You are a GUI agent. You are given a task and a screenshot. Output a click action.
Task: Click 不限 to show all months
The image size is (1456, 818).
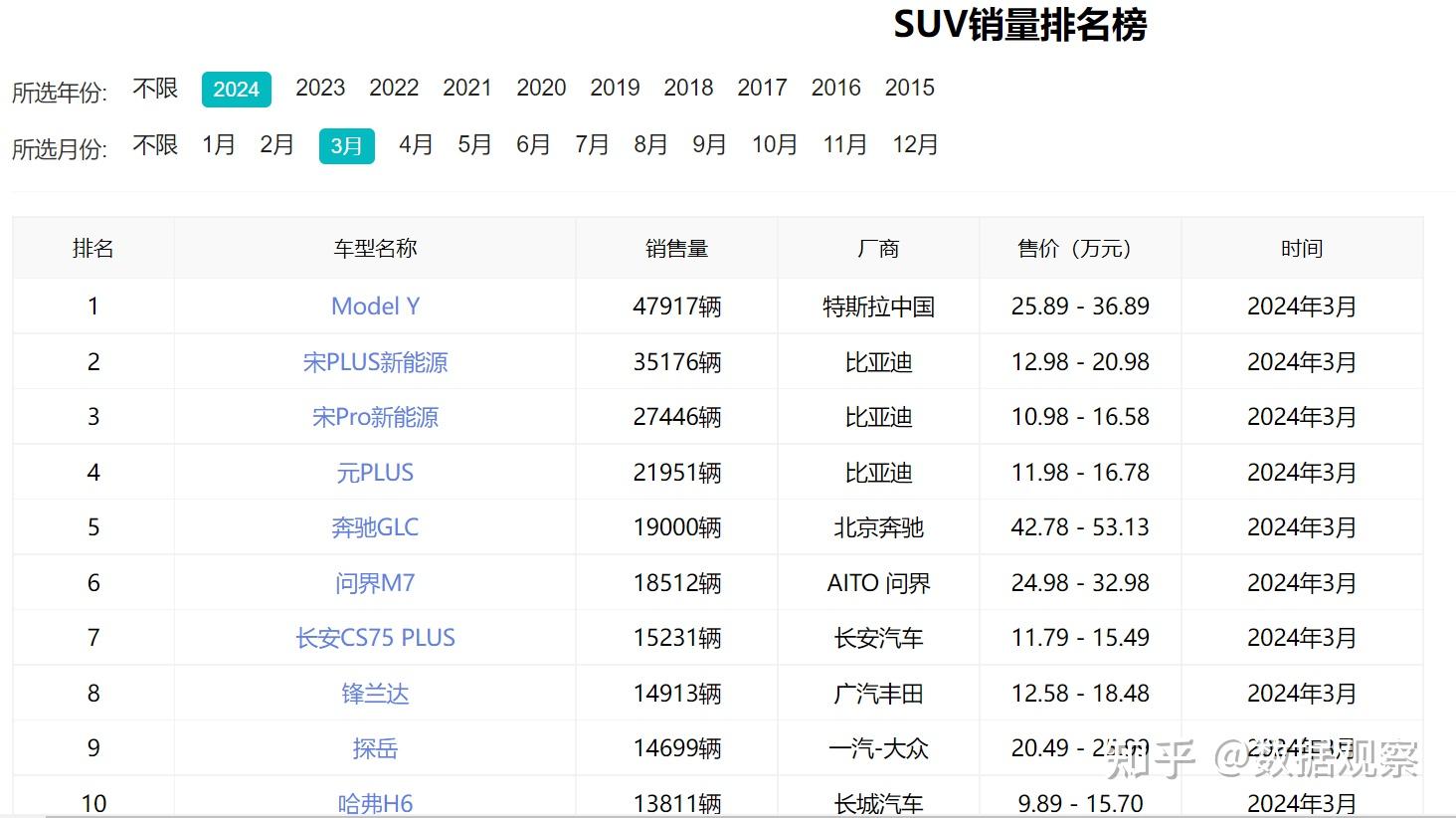coord(154,144)
